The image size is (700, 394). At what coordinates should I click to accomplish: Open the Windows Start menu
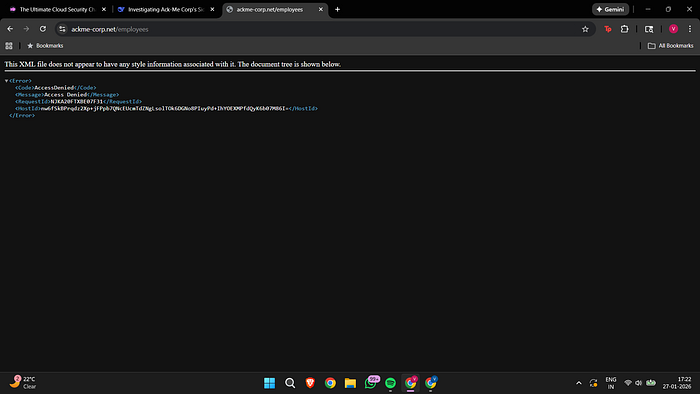click(270, 383)
